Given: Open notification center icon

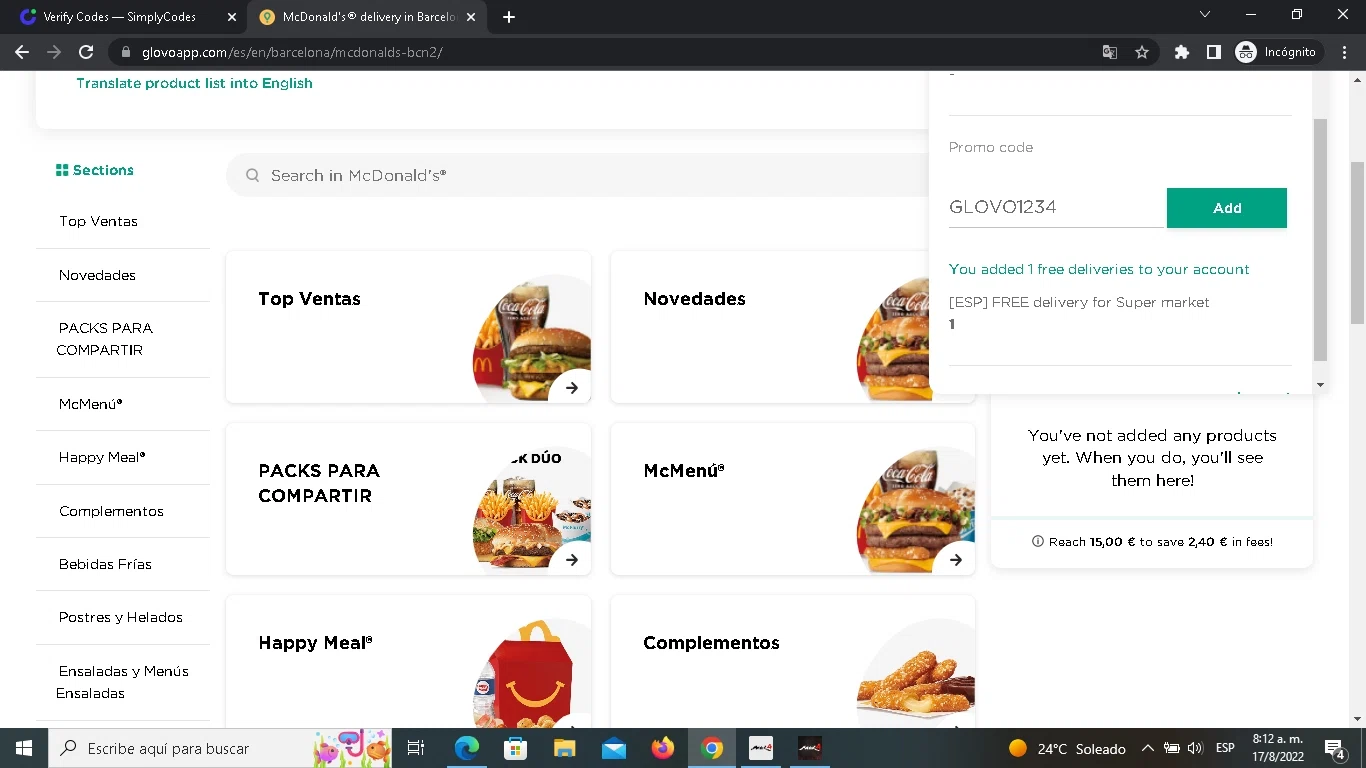Looking at the screenshot, I should click(x=1334, y=748).
